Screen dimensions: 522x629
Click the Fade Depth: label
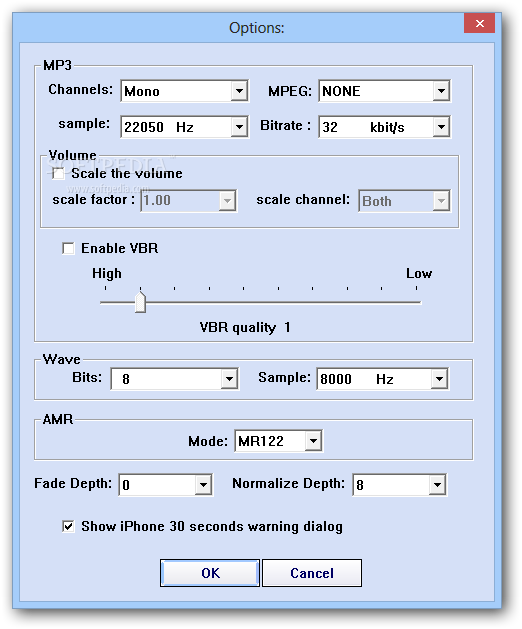(73, 483)
